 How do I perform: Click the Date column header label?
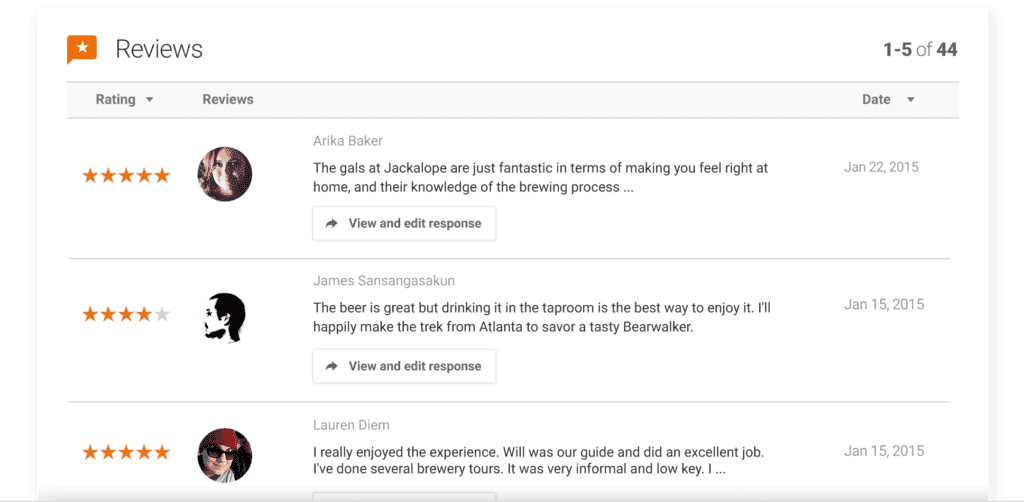point(876,99)
